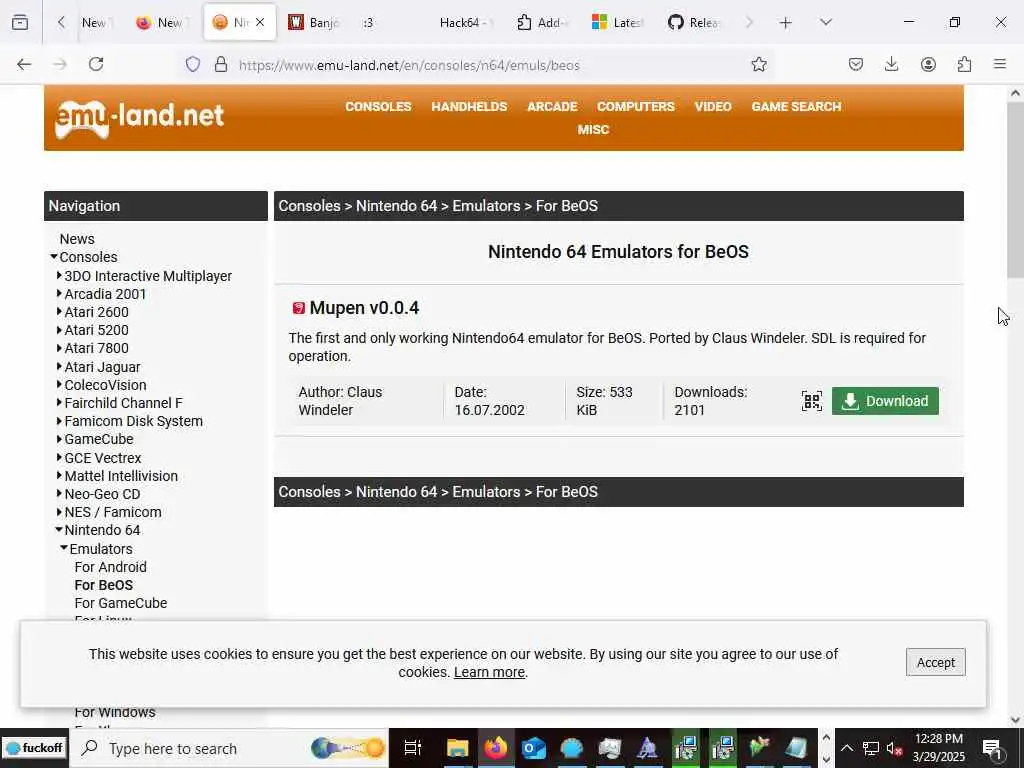Open the CONSOLES menu item
The width and height of the screenshot is (1024, 768).
pos(378,106)
